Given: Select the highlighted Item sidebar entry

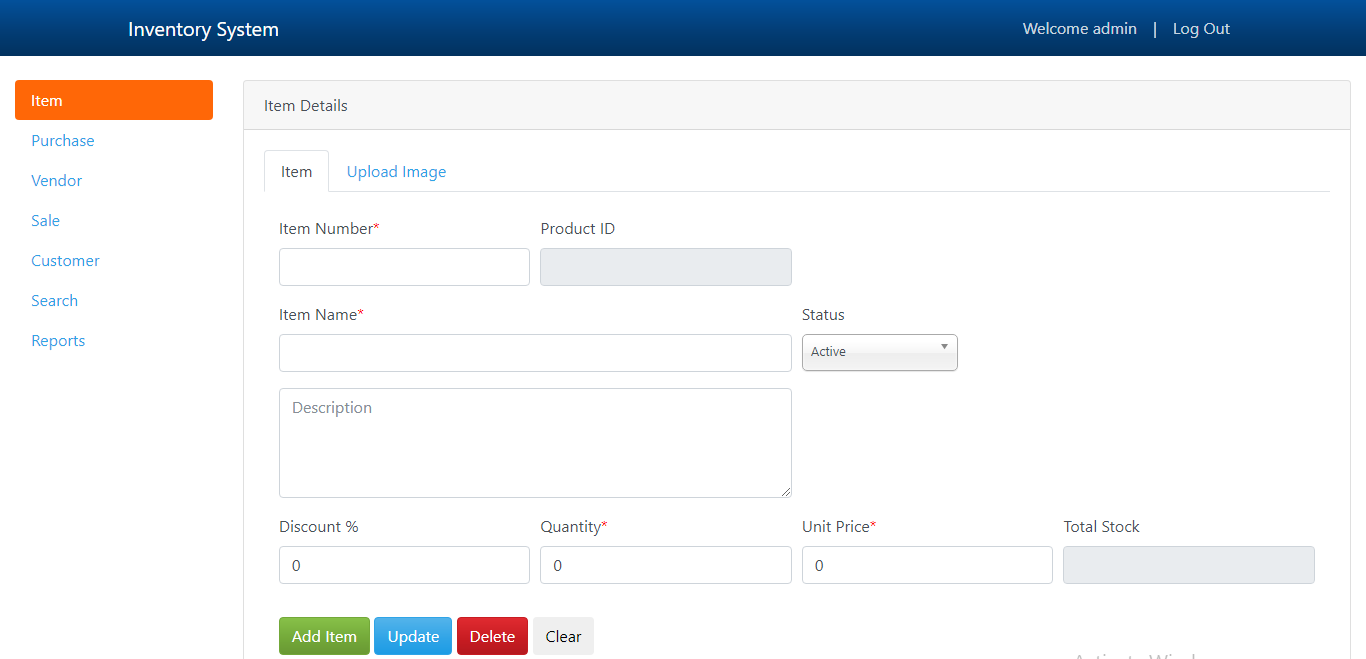Looking at the screenshot, I should coord(113,100).
